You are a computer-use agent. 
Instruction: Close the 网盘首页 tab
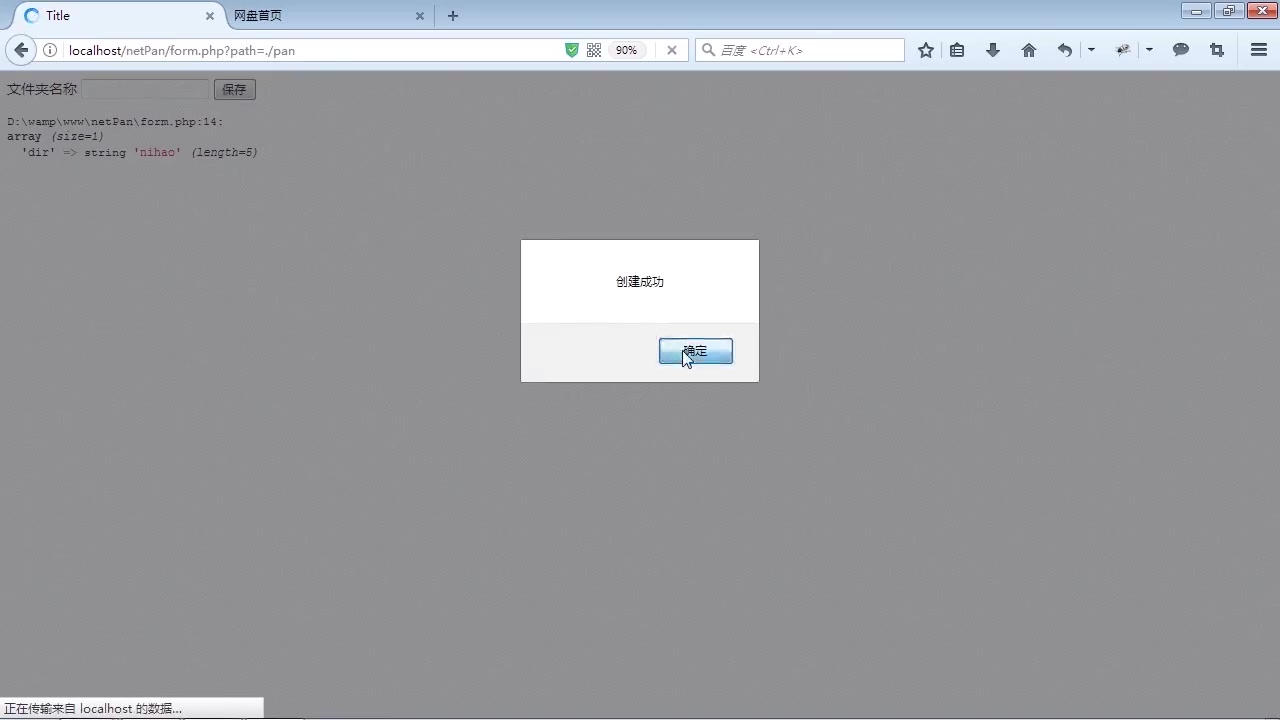420,16
